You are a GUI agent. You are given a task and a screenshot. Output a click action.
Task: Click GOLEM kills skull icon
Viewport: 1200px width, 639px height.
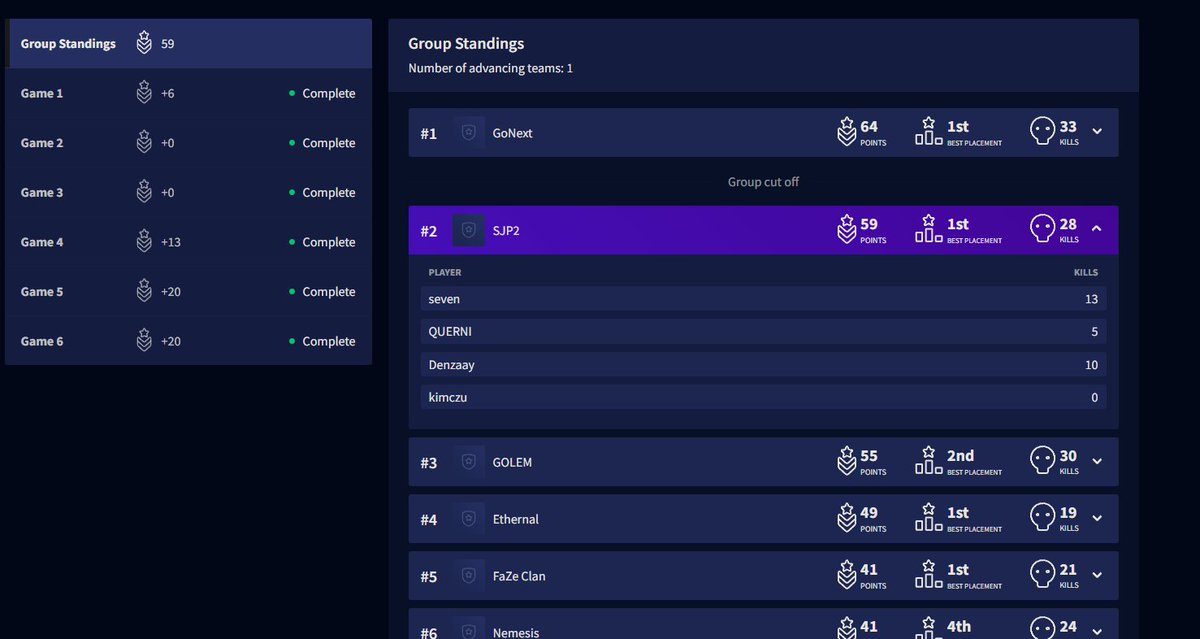pyautogui.click(x=1042, y=460)
